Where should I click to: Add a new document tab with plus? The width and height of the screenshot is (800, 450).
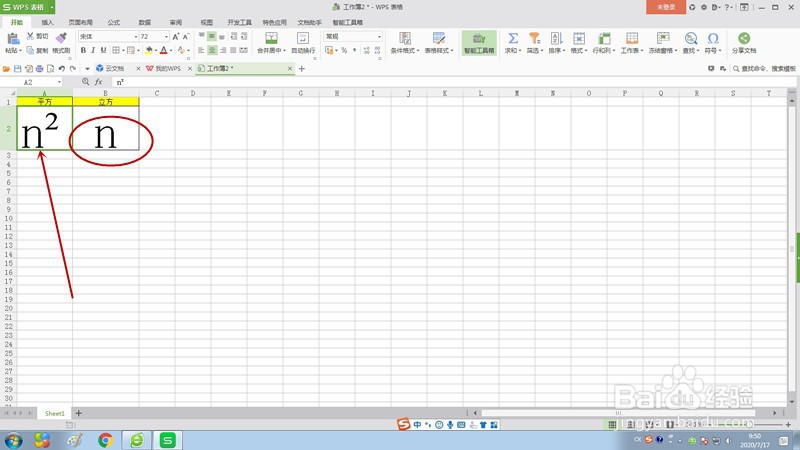302,68
